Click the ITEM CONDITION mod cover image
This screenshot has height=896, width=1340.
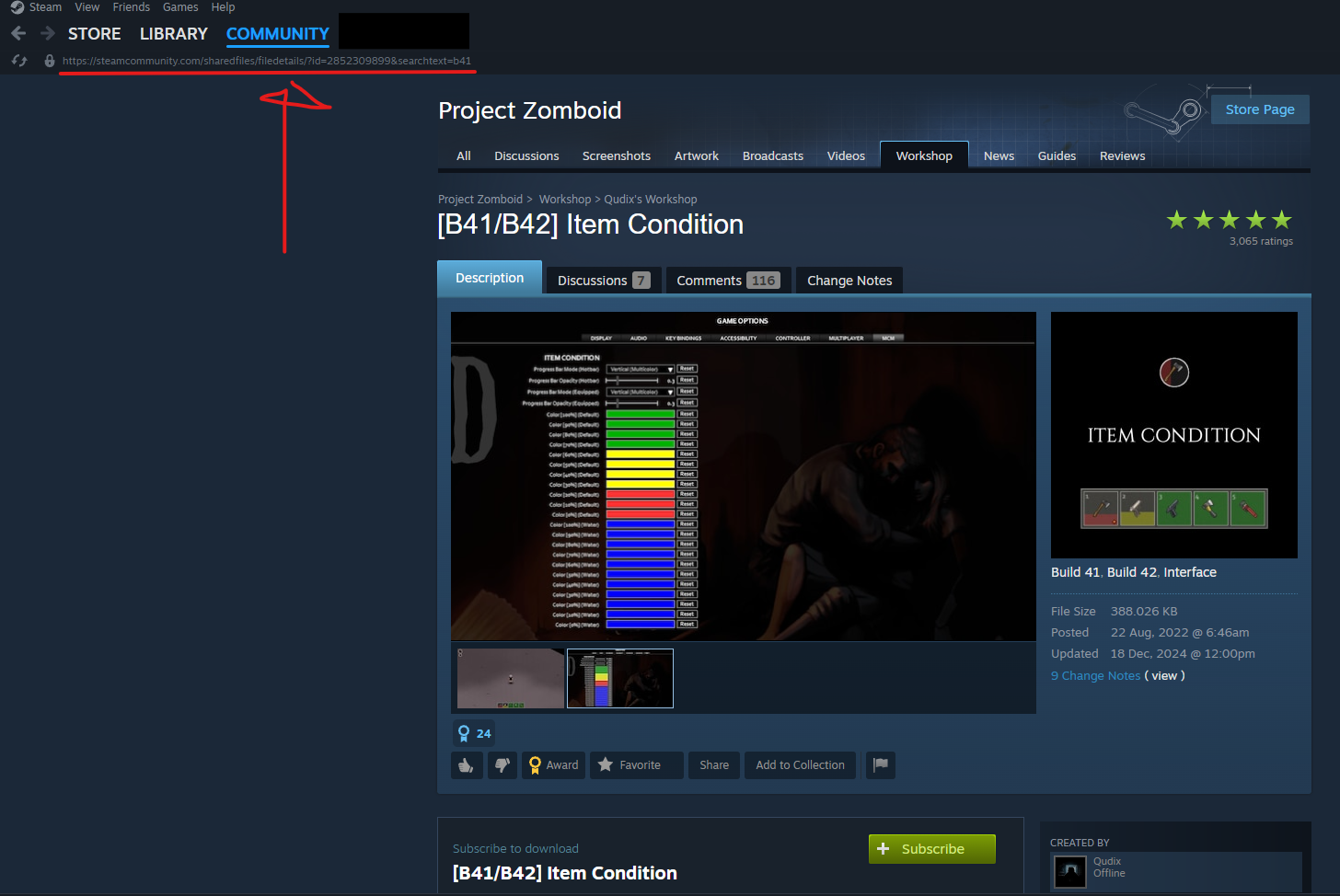tap(1174, 435)
